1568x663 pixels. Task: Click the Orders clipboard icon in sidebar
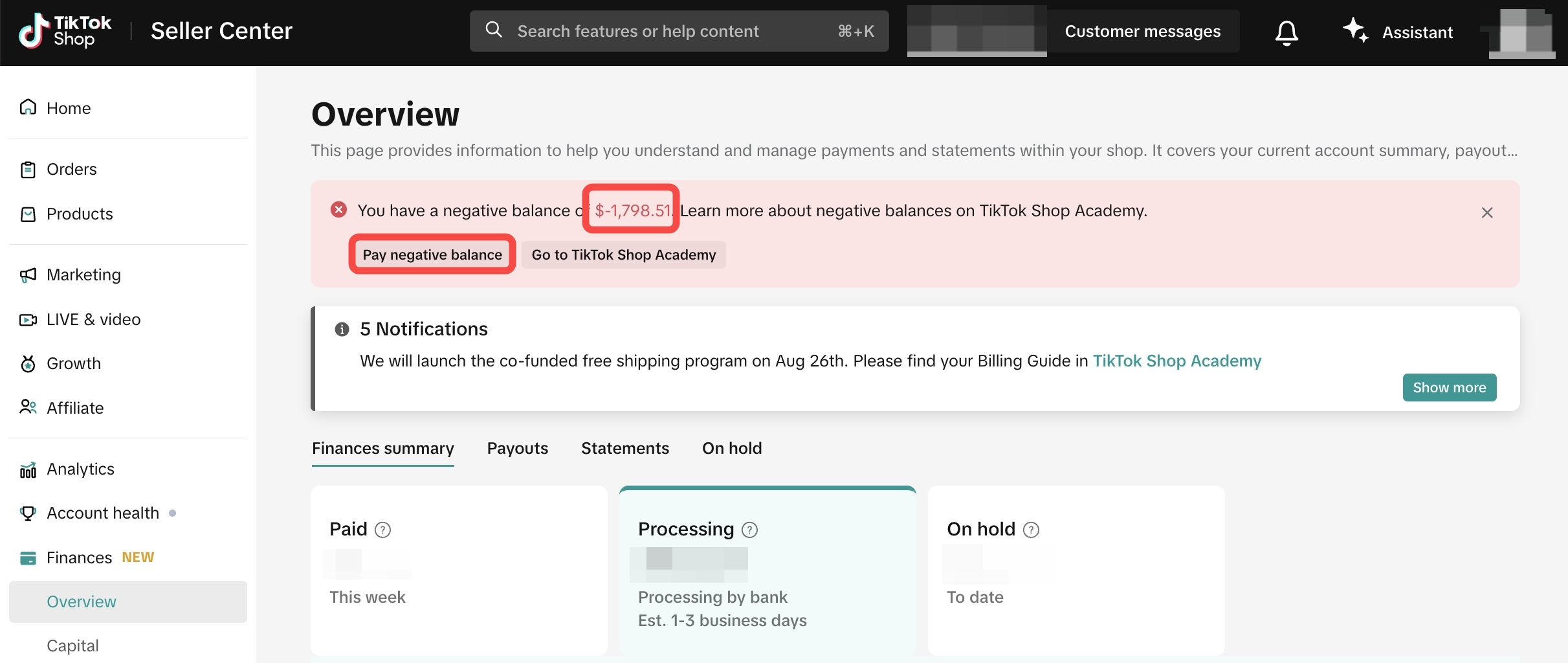(28, 170)
